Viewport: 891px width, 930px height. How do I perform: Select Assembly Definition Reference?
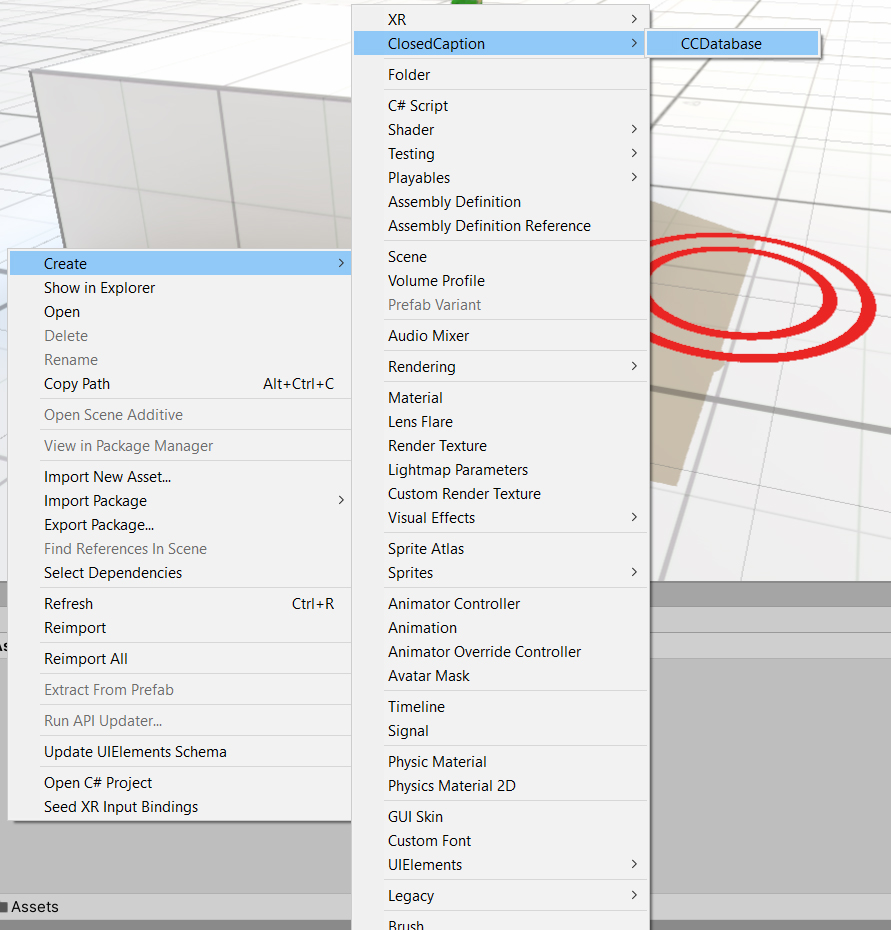tap(489, 226)
